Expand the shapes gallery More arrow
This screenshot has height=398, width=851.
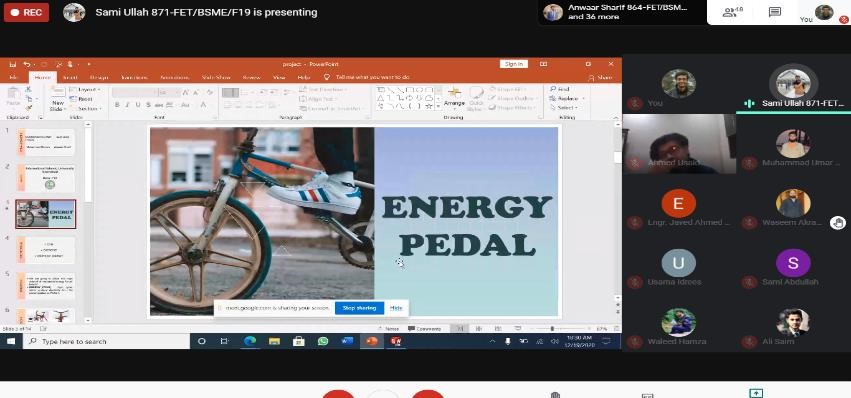point(439,106)
